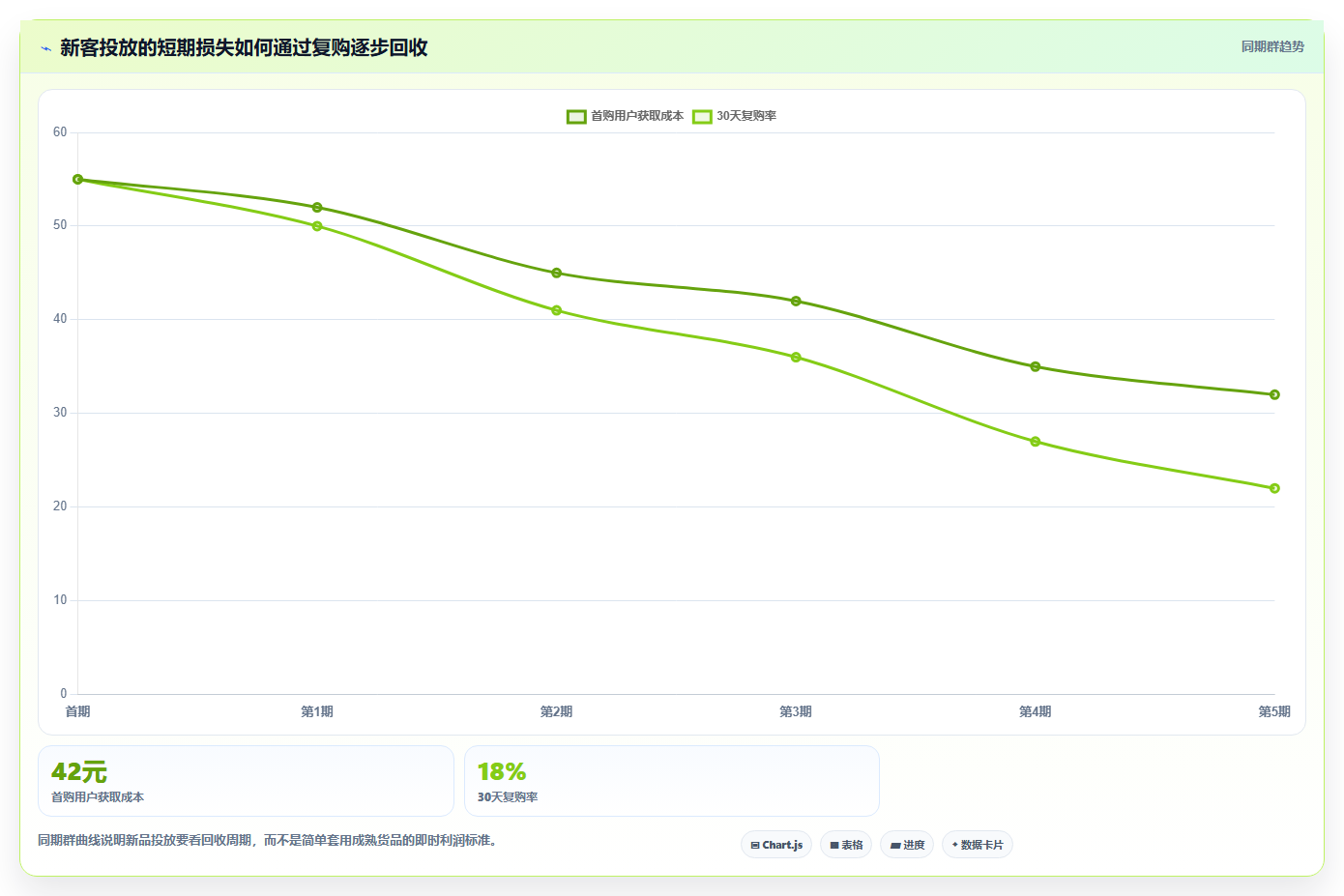The height and width of the screenshot is (896, 1344).
Task: Click the 同期群趋势 label in header
Action: pyautogui.click(x=1272, y=46)
